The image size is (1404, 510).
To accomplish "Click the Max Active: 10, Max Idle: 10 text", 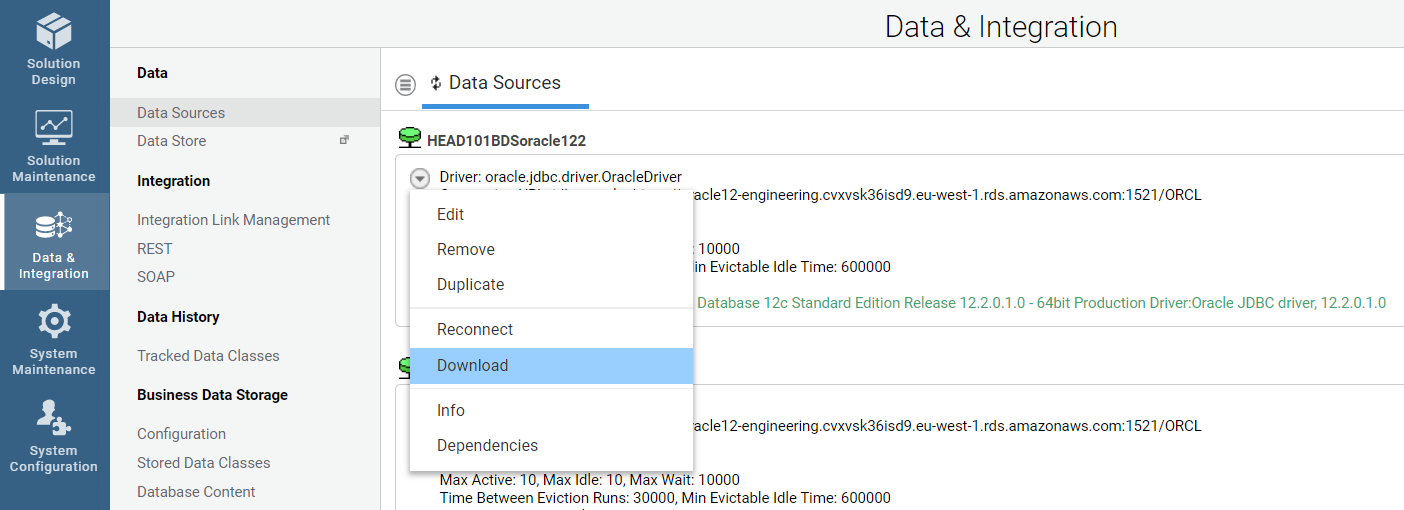I will coord(590,480).
